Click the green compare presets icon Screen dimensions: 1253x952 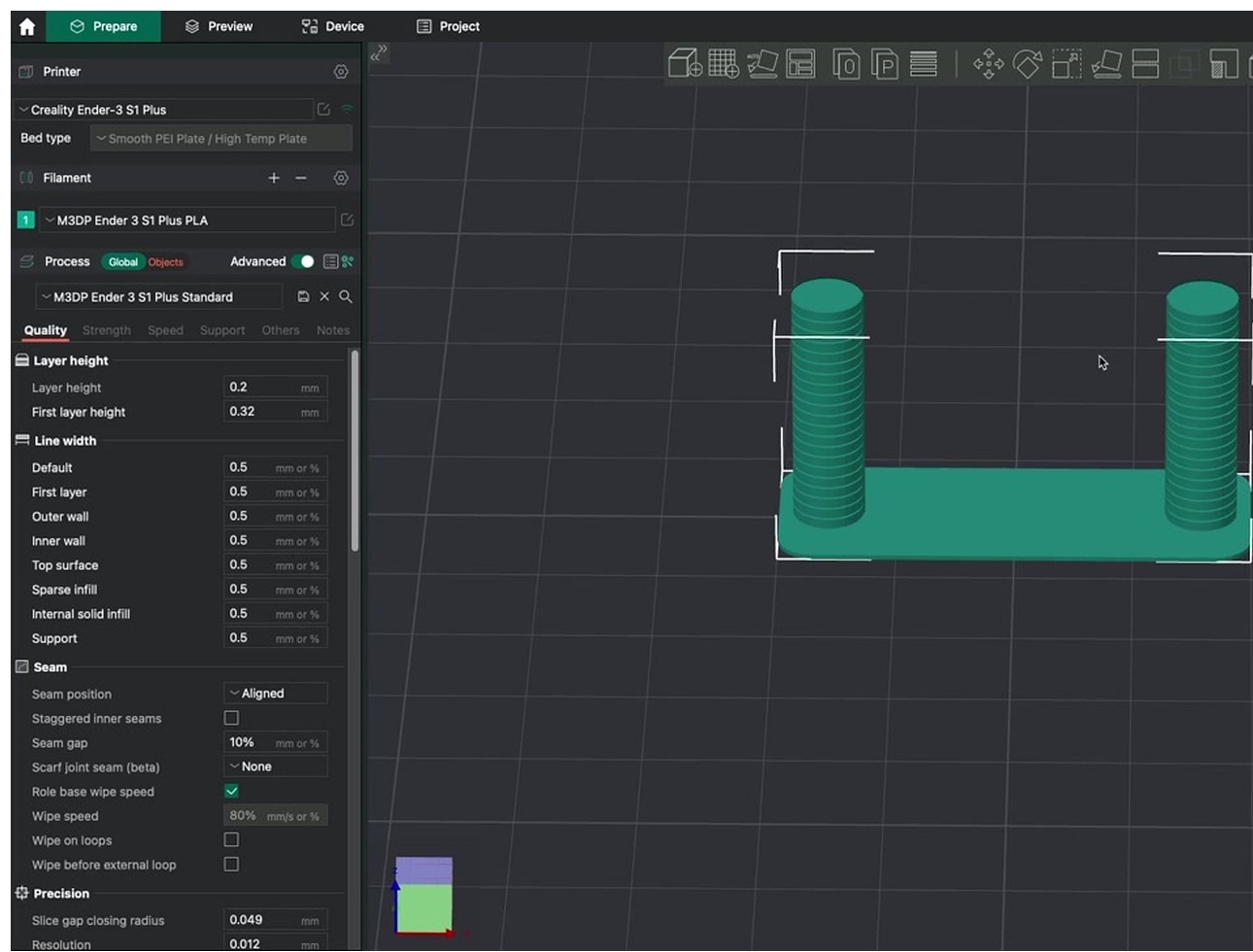pos(348,261)
